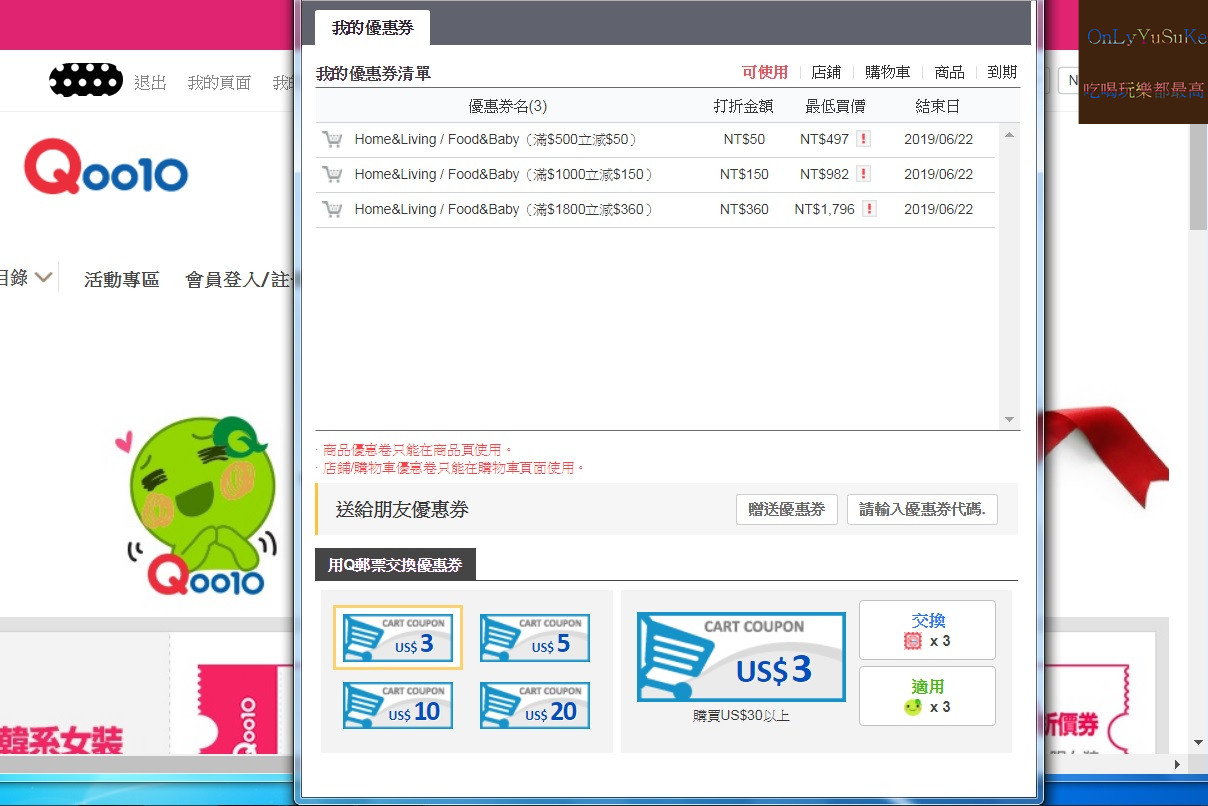Select the US$3 cart coupon icon
The image size is (1208, 806).
pos(397,637)
